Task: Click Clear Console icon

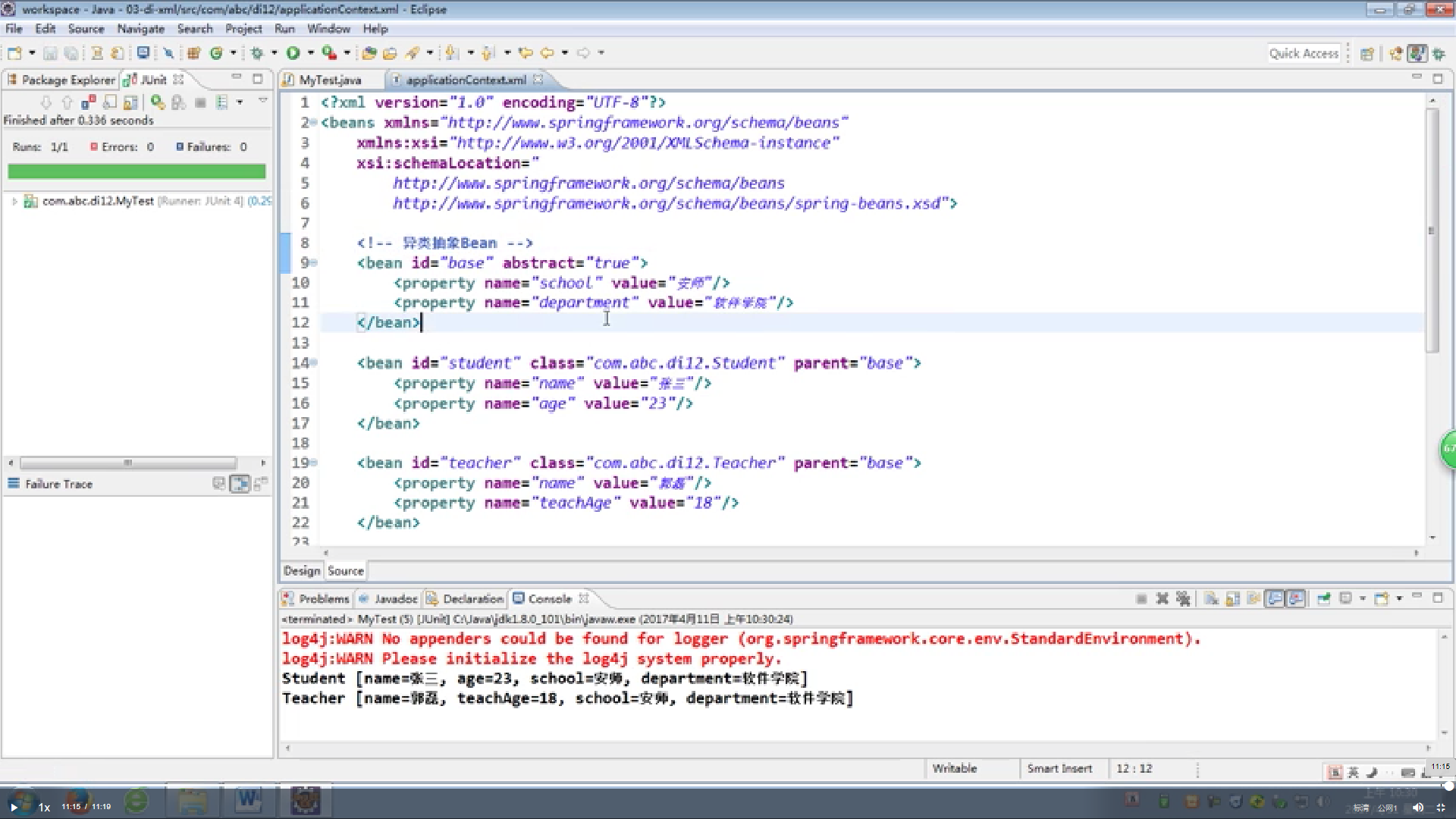Action: [1212, 599]
